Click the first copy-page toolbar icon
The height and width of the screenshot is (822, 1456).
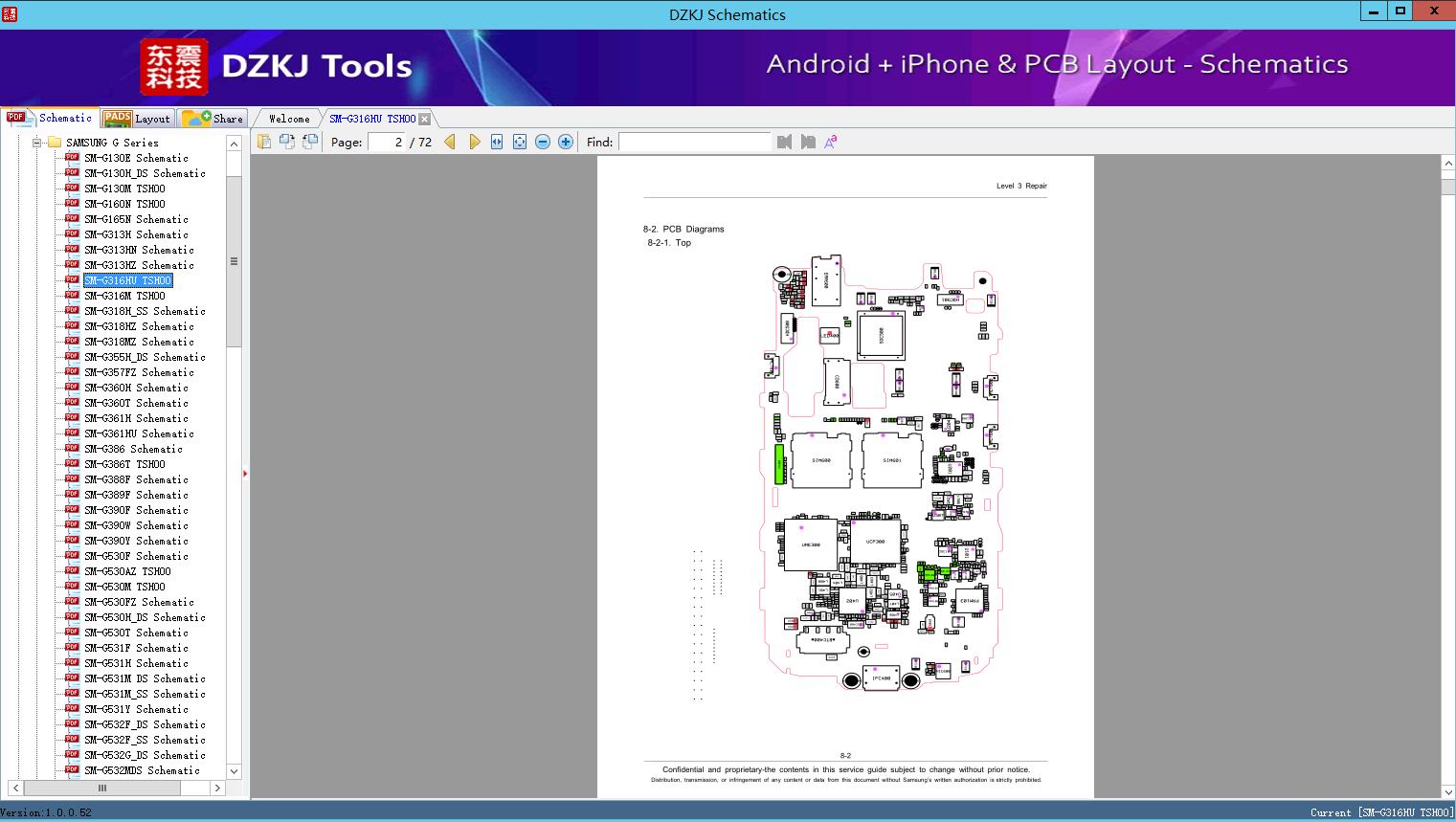[x=263, y=142]
